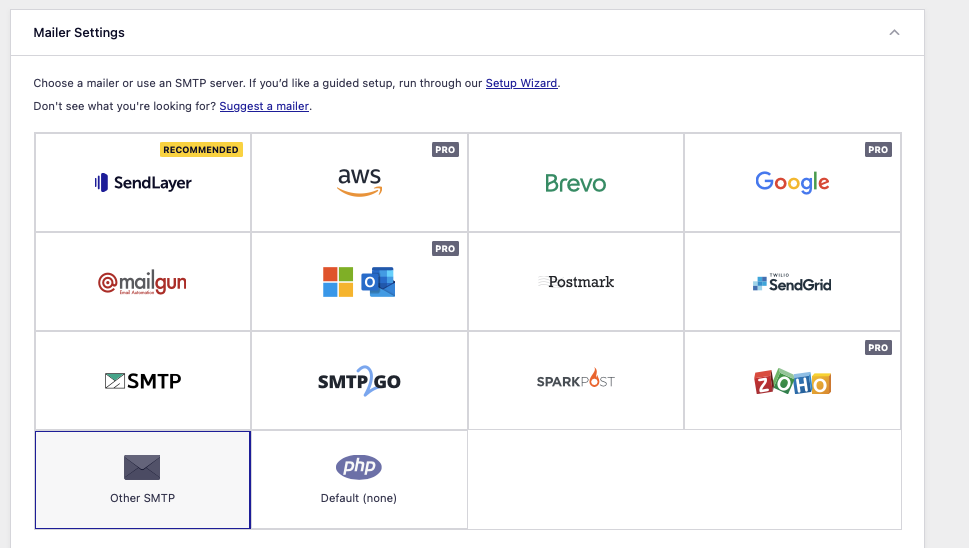Image resolution: width=969 pixels, height=548 pixels.
Task: Select the SMTP2GO mailer logo
Action: (x=359, y=381)
